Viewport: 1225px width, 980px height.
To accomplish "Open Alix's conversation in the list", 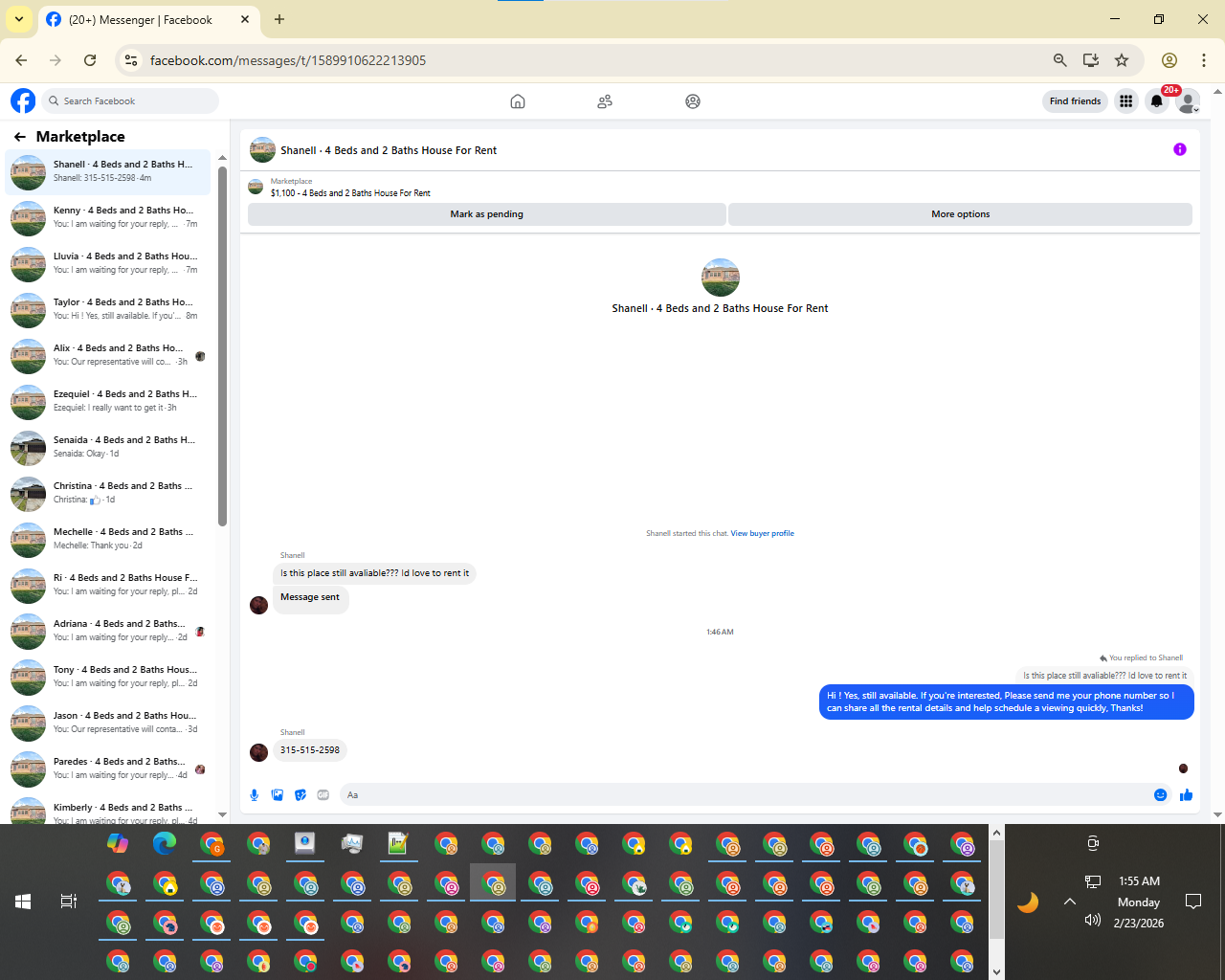I will coord(107,355).
